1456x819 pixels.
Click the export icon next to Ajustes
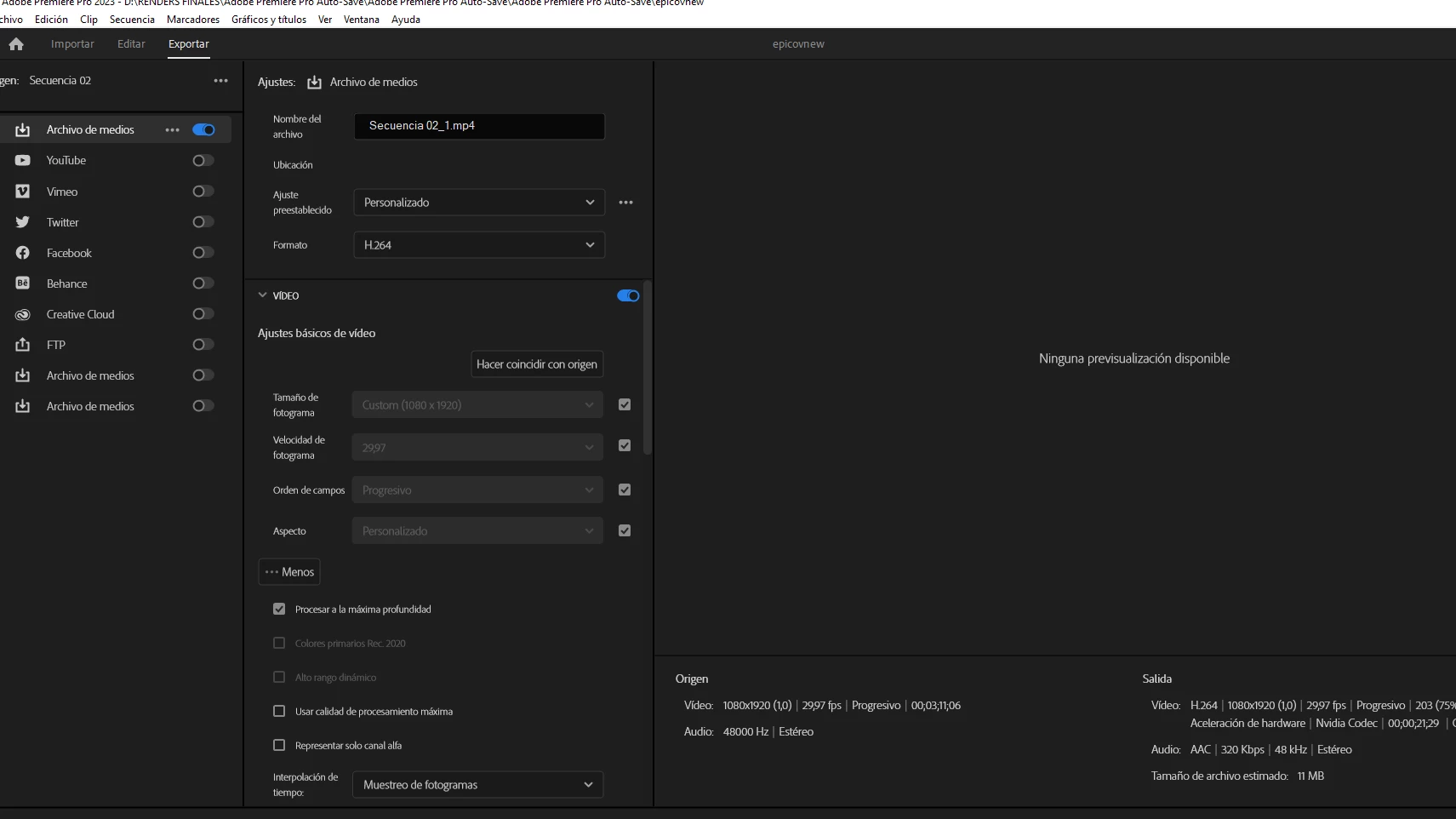click(x=314, y=83)
